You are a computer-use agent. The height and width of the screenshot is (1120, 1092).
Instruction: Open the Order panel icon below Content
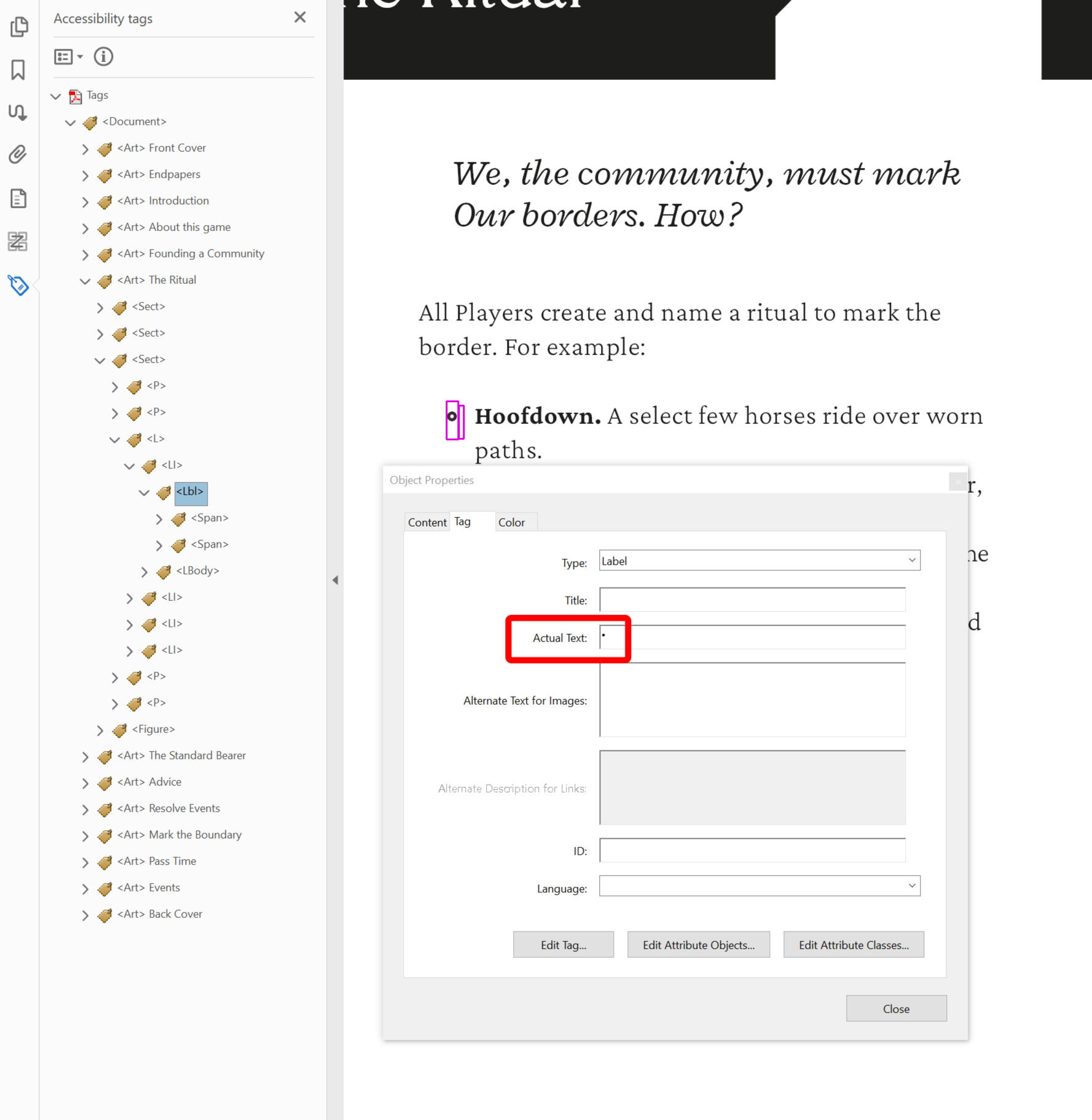coord(19,242)
